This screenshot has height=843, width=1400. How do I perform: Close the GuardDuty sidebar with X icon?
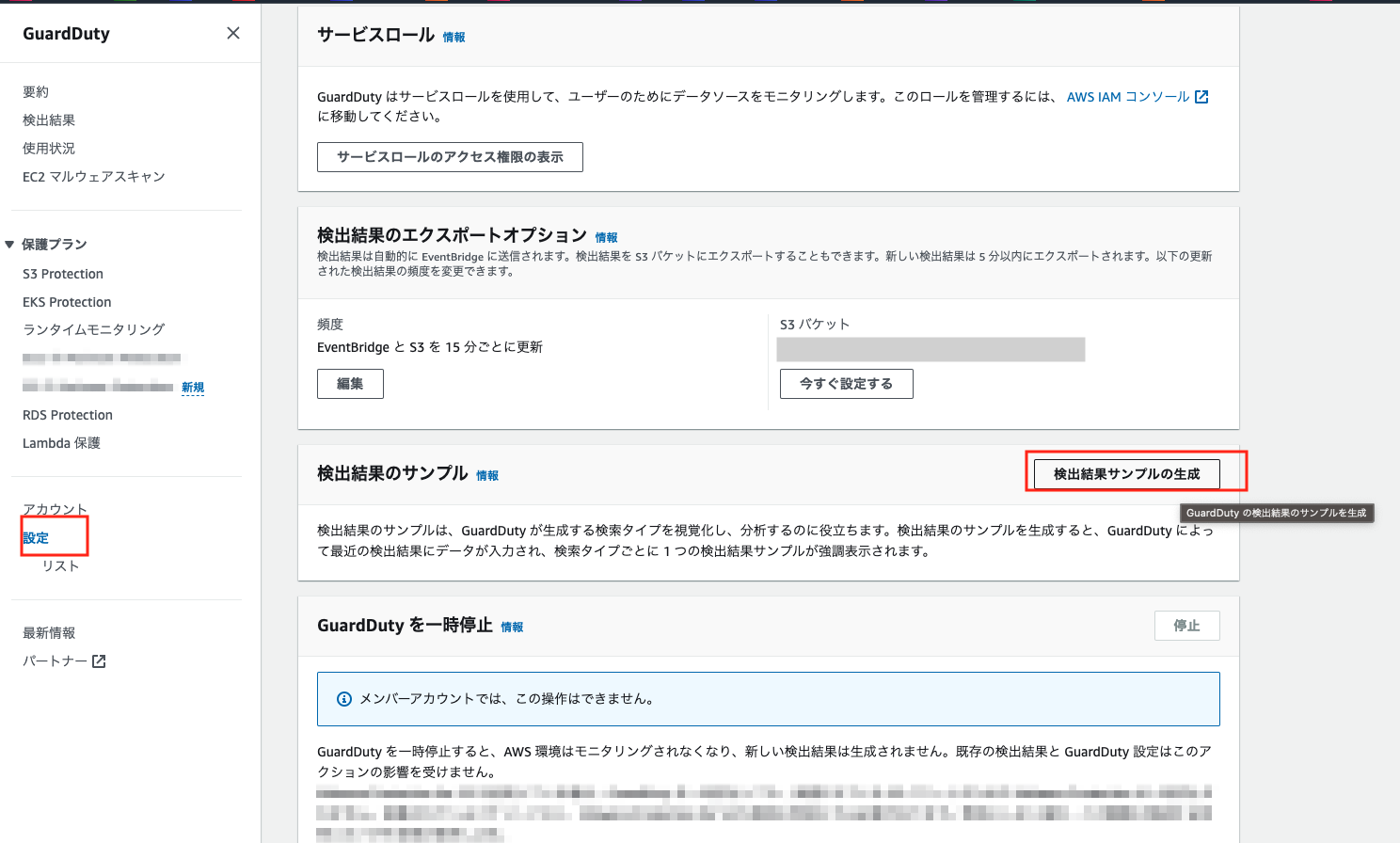coord(233,33)
